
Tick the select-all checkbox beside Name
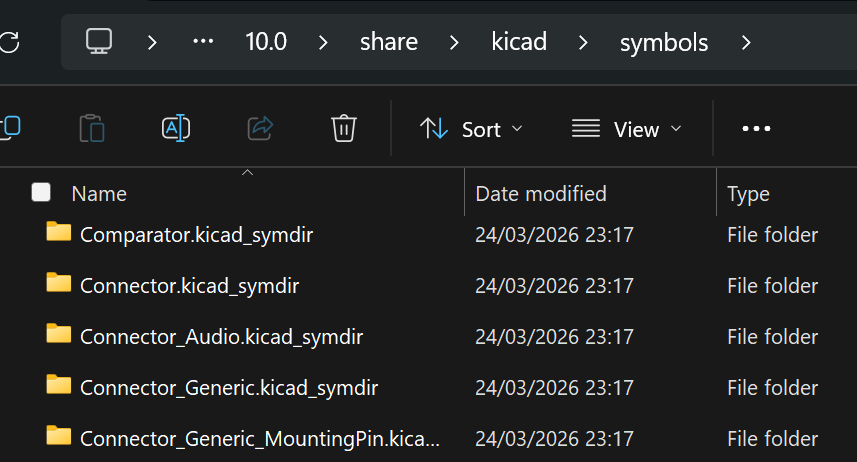point(41,192)
